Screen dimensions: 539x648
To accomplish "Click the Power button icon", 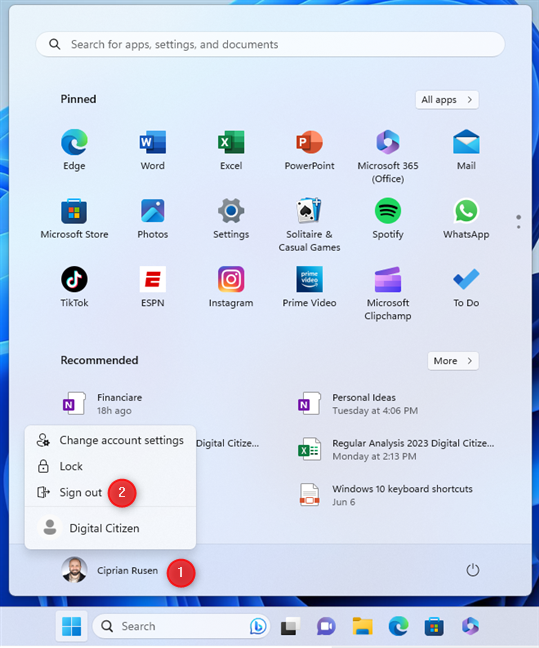I will click(x=472, y=570).
